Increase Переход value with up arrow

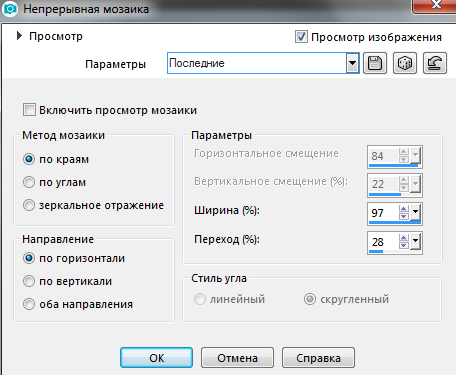404,238
